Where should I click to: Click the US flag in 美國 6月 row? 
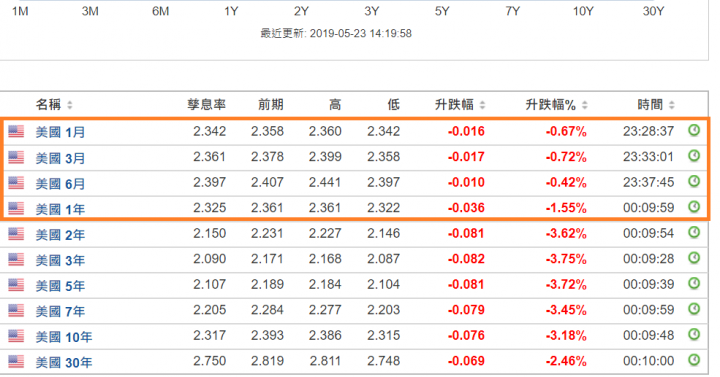point(16,182)
